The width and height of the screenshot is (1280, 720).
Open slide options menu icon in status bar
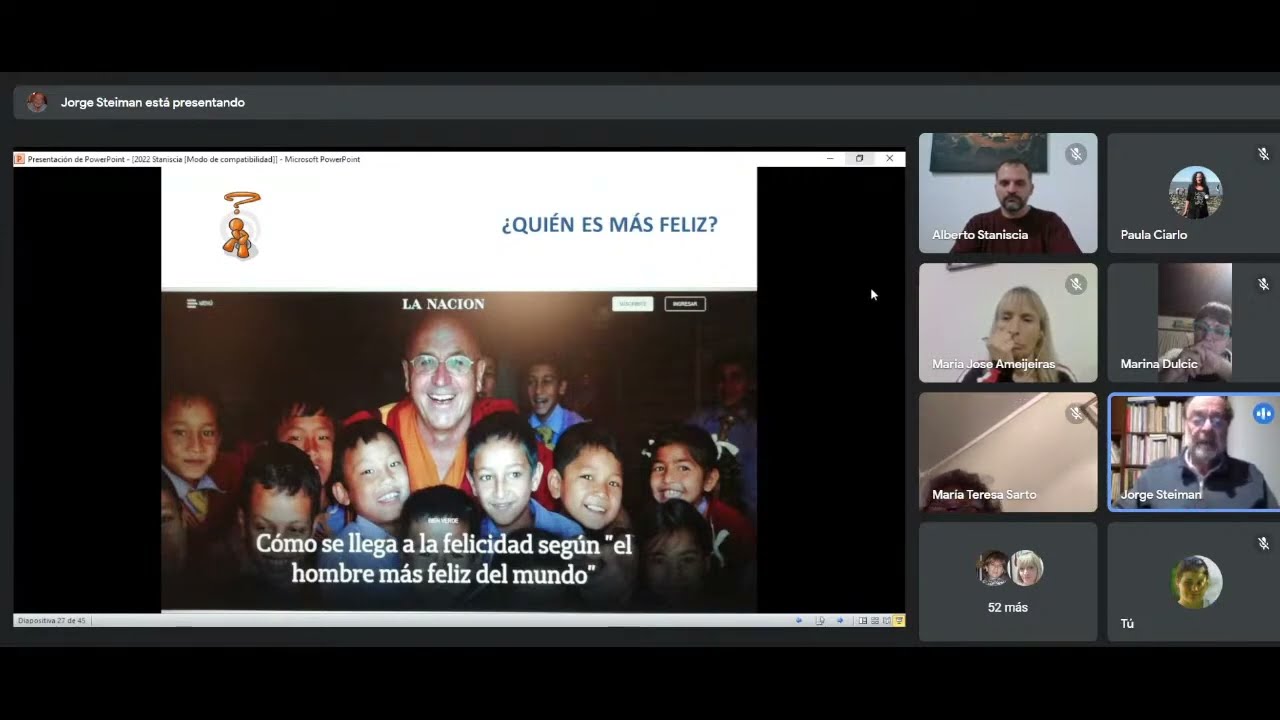point(820,620)
